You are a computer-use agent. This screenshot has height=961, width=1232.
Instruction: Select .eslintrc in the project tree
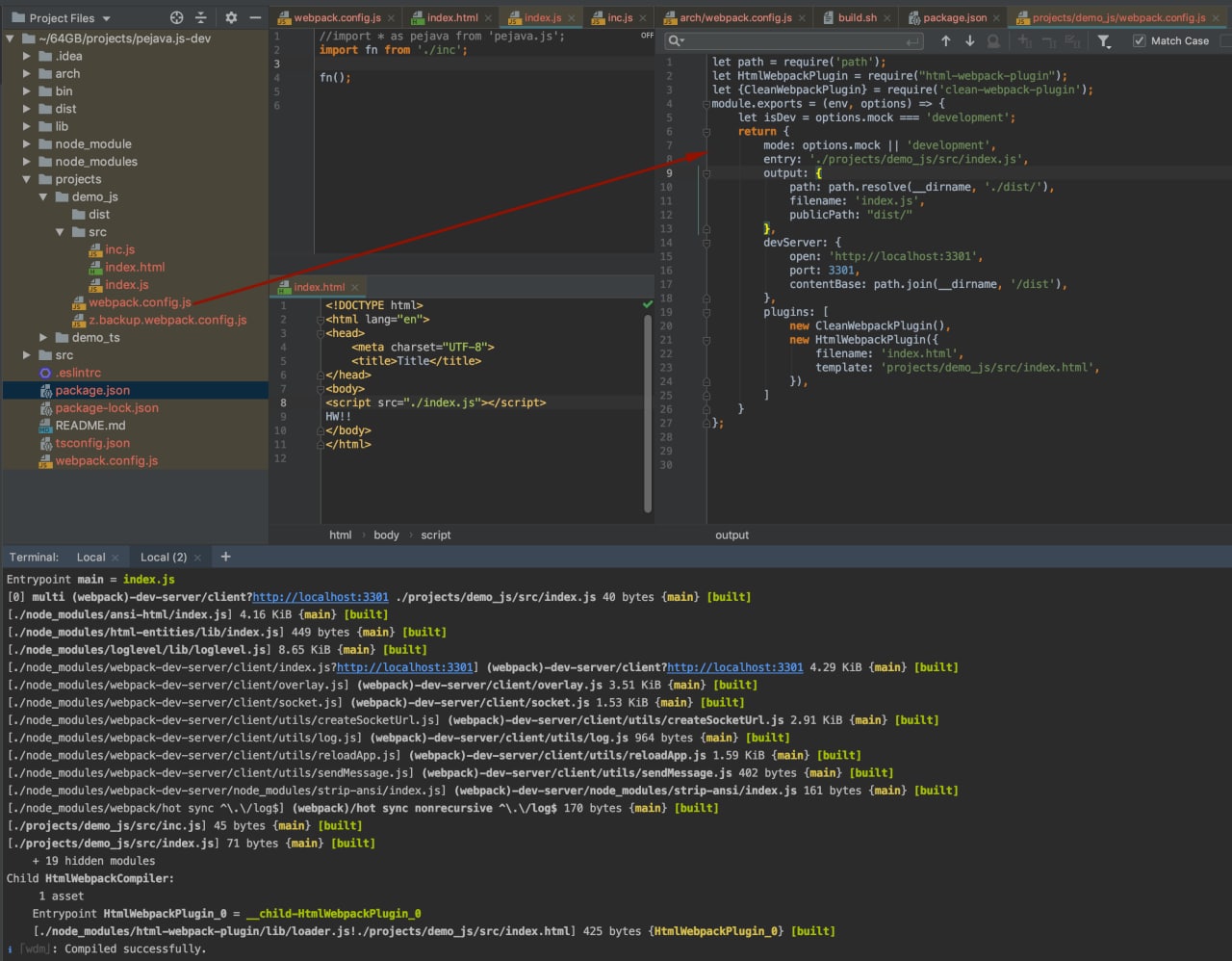tap(78, 373)
